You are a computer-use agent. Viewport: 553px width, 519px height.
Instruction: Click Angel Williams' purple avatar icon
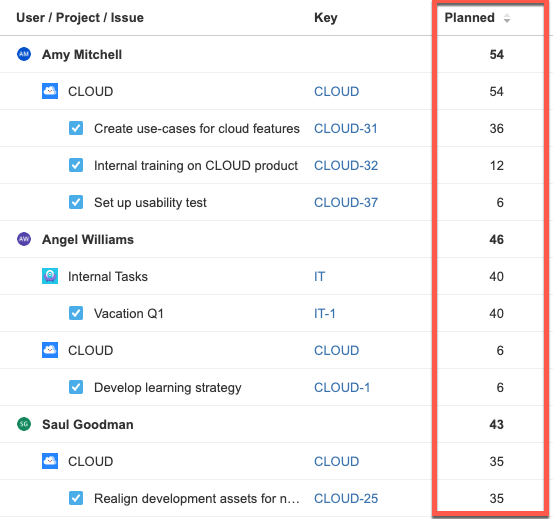point(24,239)
